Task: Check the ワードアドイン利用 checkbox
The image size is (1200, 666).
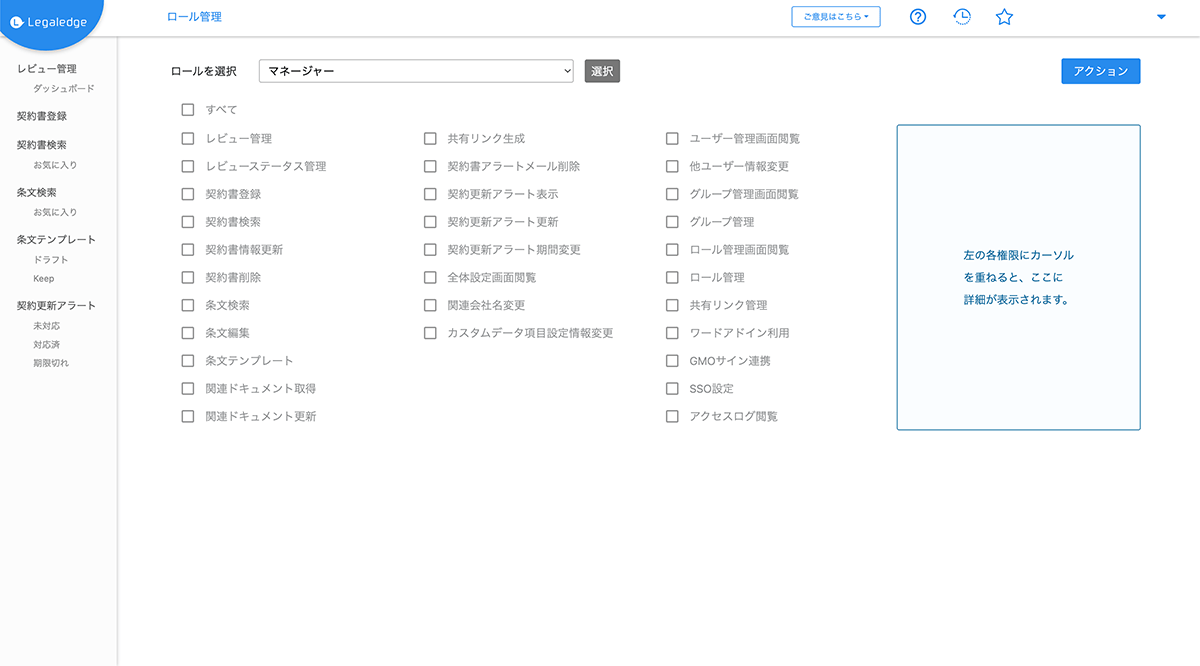Action: [x=672, y=333]
